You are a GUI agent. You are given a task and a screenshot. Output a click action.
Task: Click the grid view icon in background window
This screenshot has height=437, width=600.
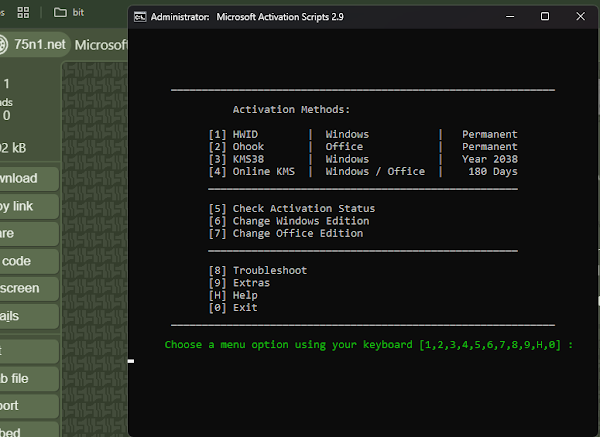23,13
